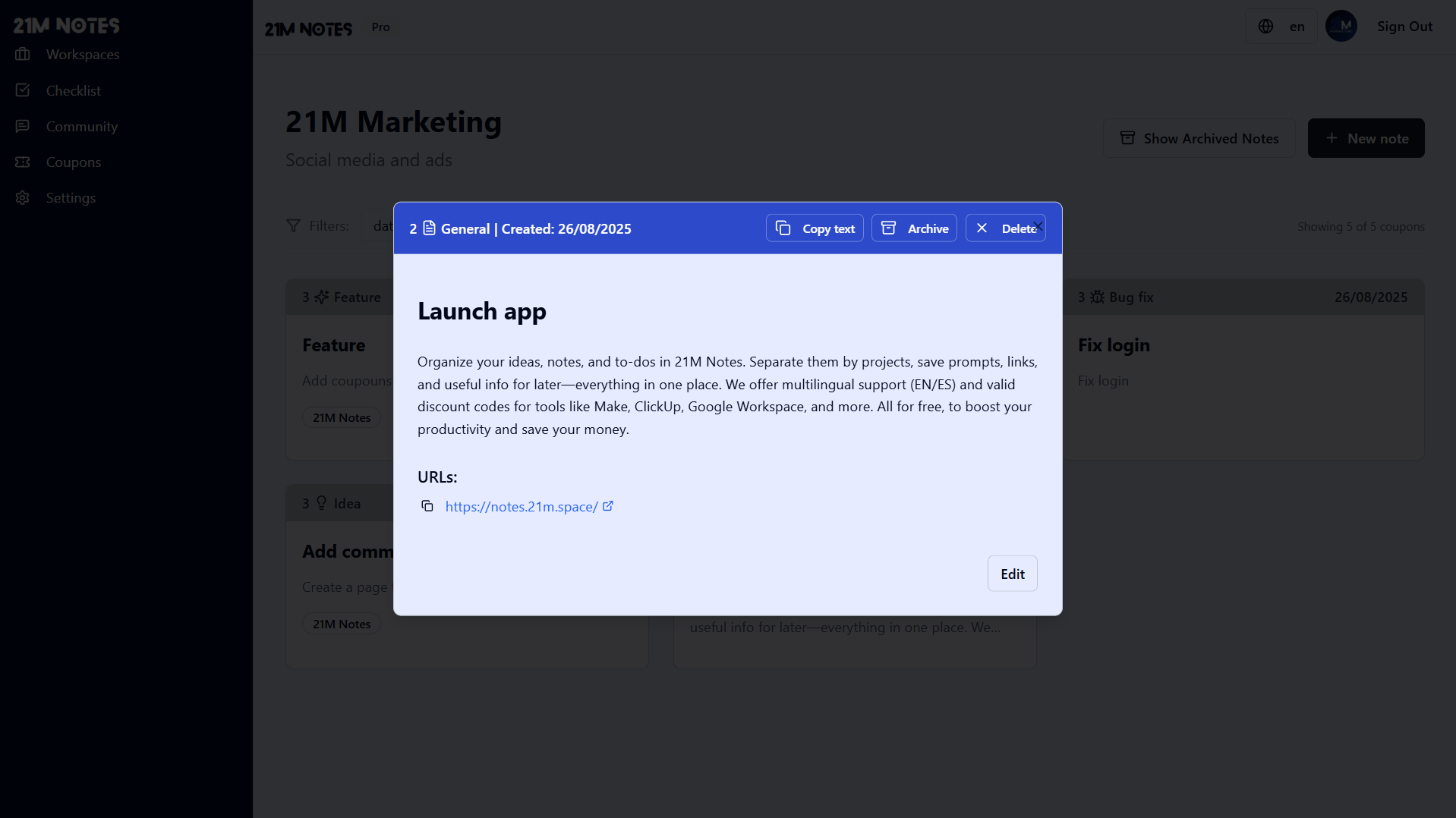Image resolution: width=1456 pixels, height=818 pixels.
Task: Click the Idea lightbulb icon
Action: pyautogui.click(x=322, y=503)
